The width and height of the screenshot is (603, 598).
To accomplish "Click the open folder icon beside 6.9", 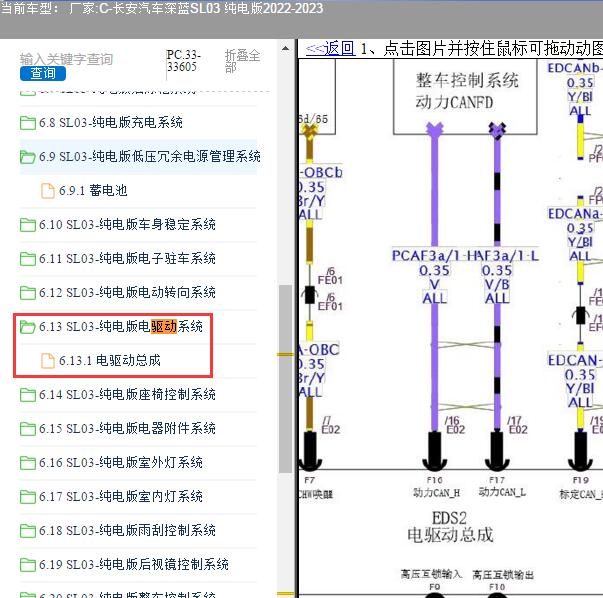I will pyautogui.click(x=28, y=157).
